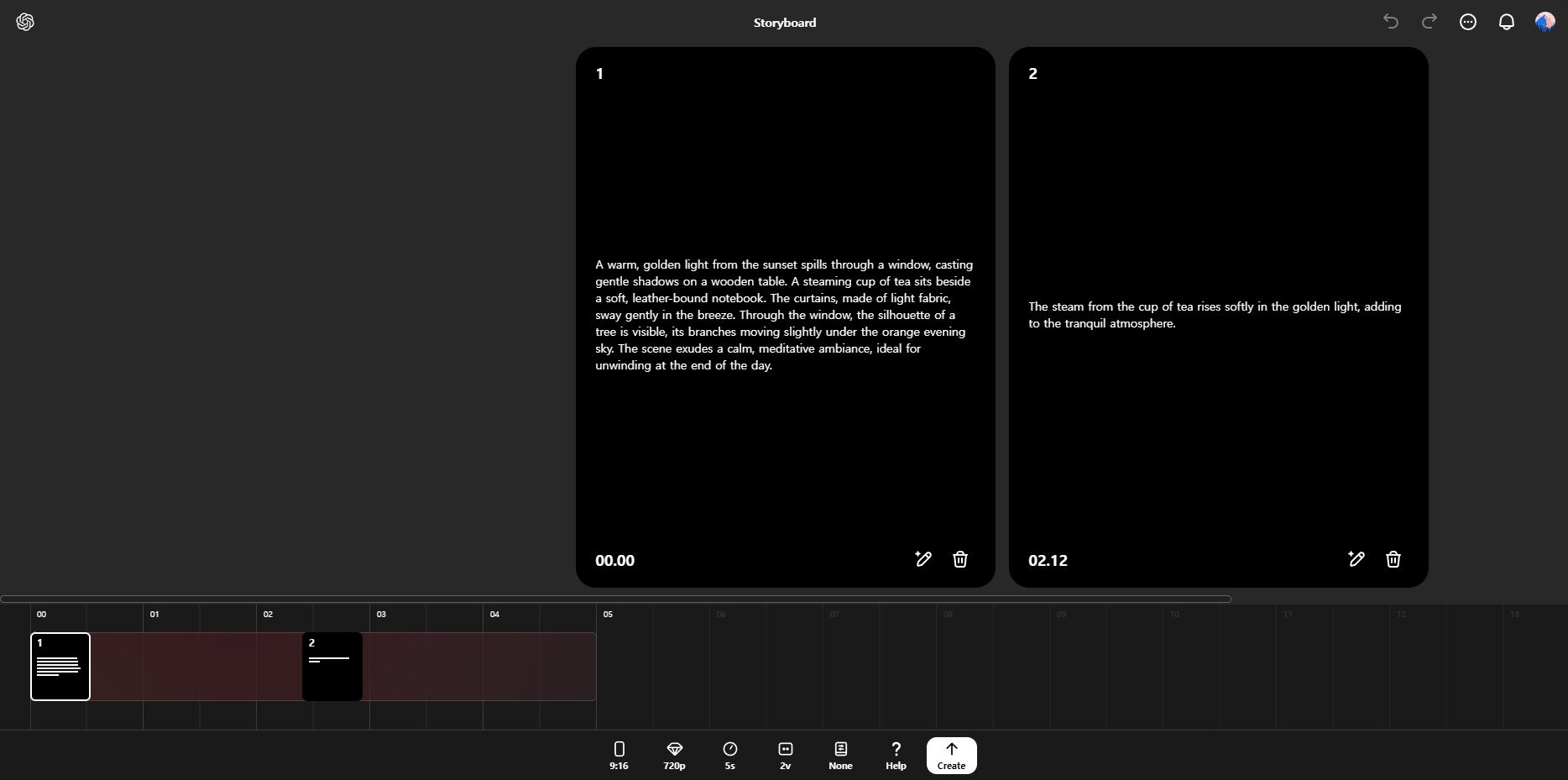The image size is (1568, 780).
Task: Click the 01 marker on the timeline ruler
Action: point(154,615)
